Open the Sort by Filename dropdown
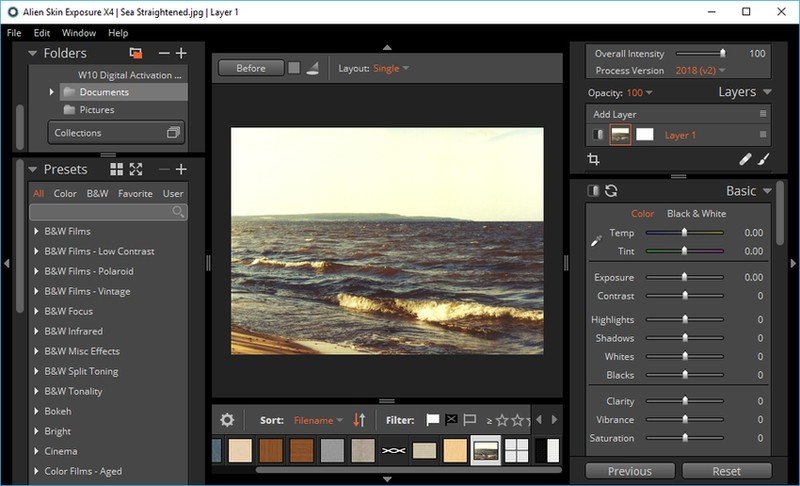Image resolution: width=800 pixels, height=486 pixels. [x=318, y=421]
